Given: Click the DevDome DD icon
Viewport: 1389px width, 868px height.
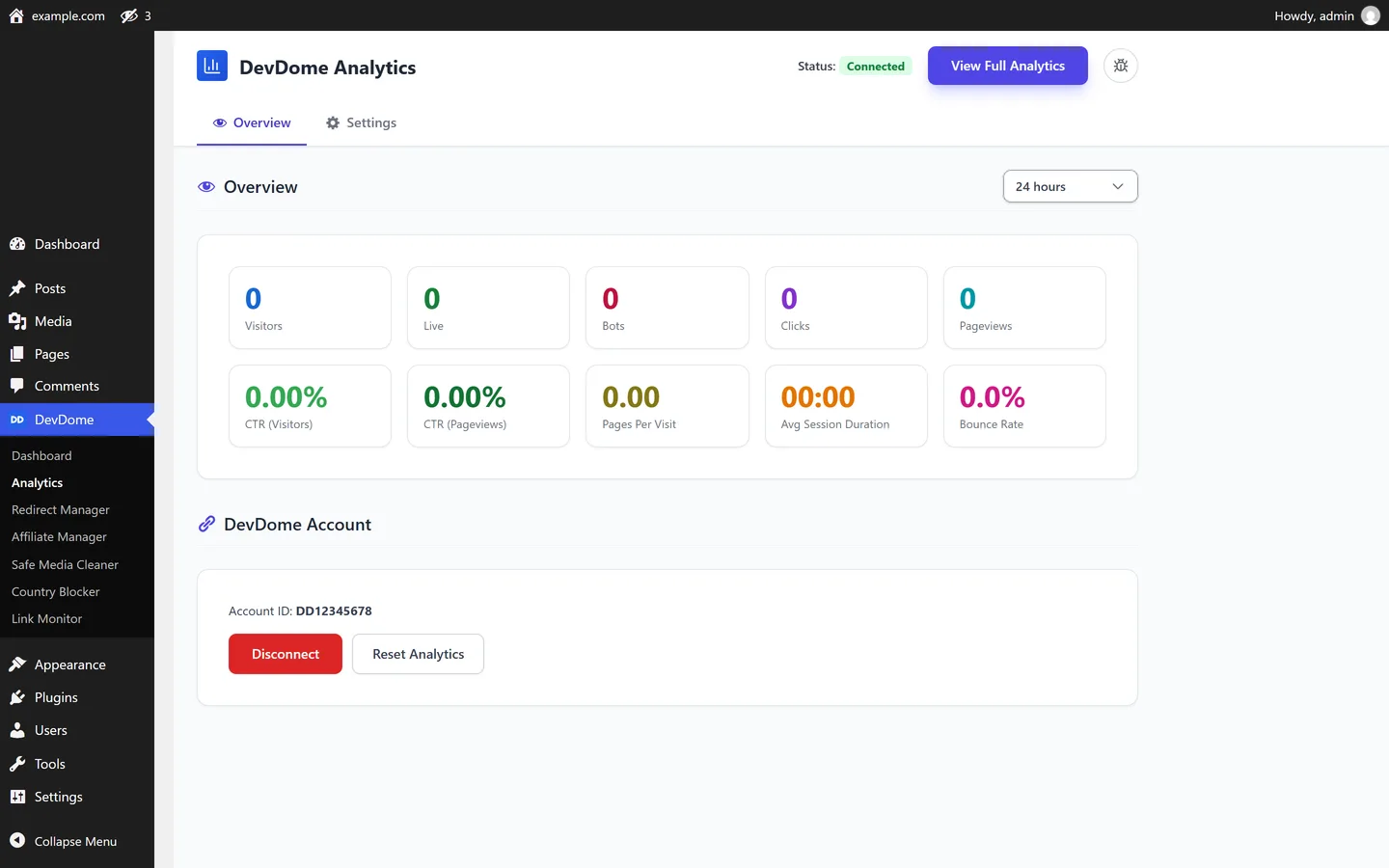Looking at the screenshot, I should [x=17, y=420].
